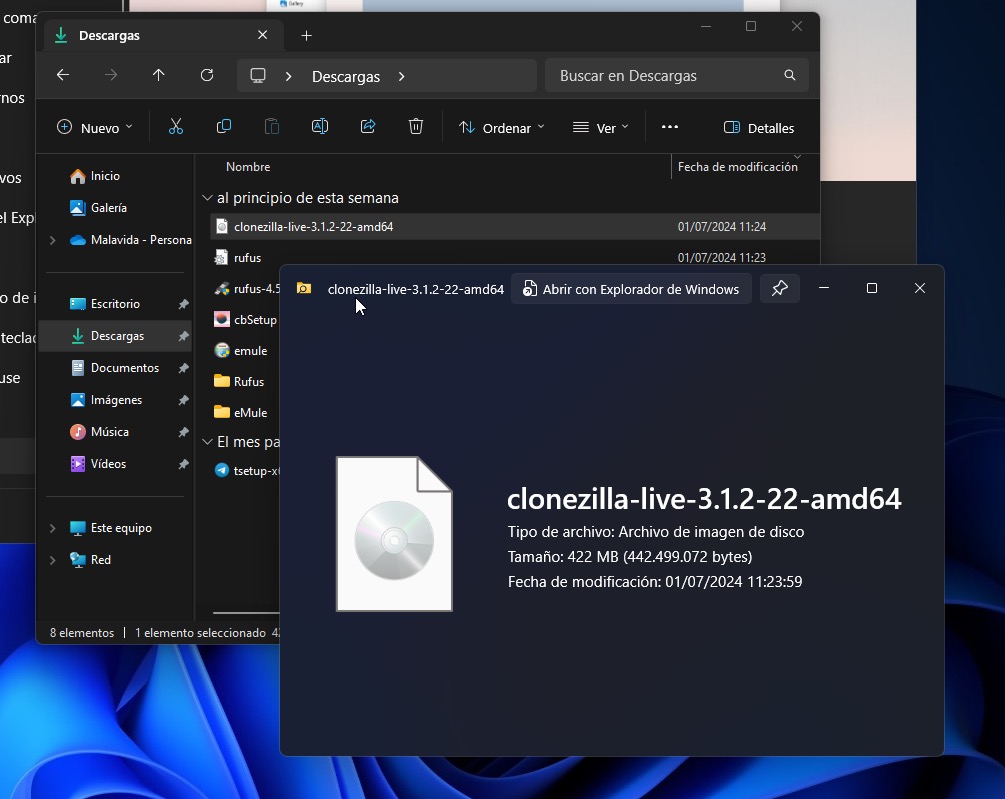Collapse 'al principio de esta semana' group

coord(207,198)
